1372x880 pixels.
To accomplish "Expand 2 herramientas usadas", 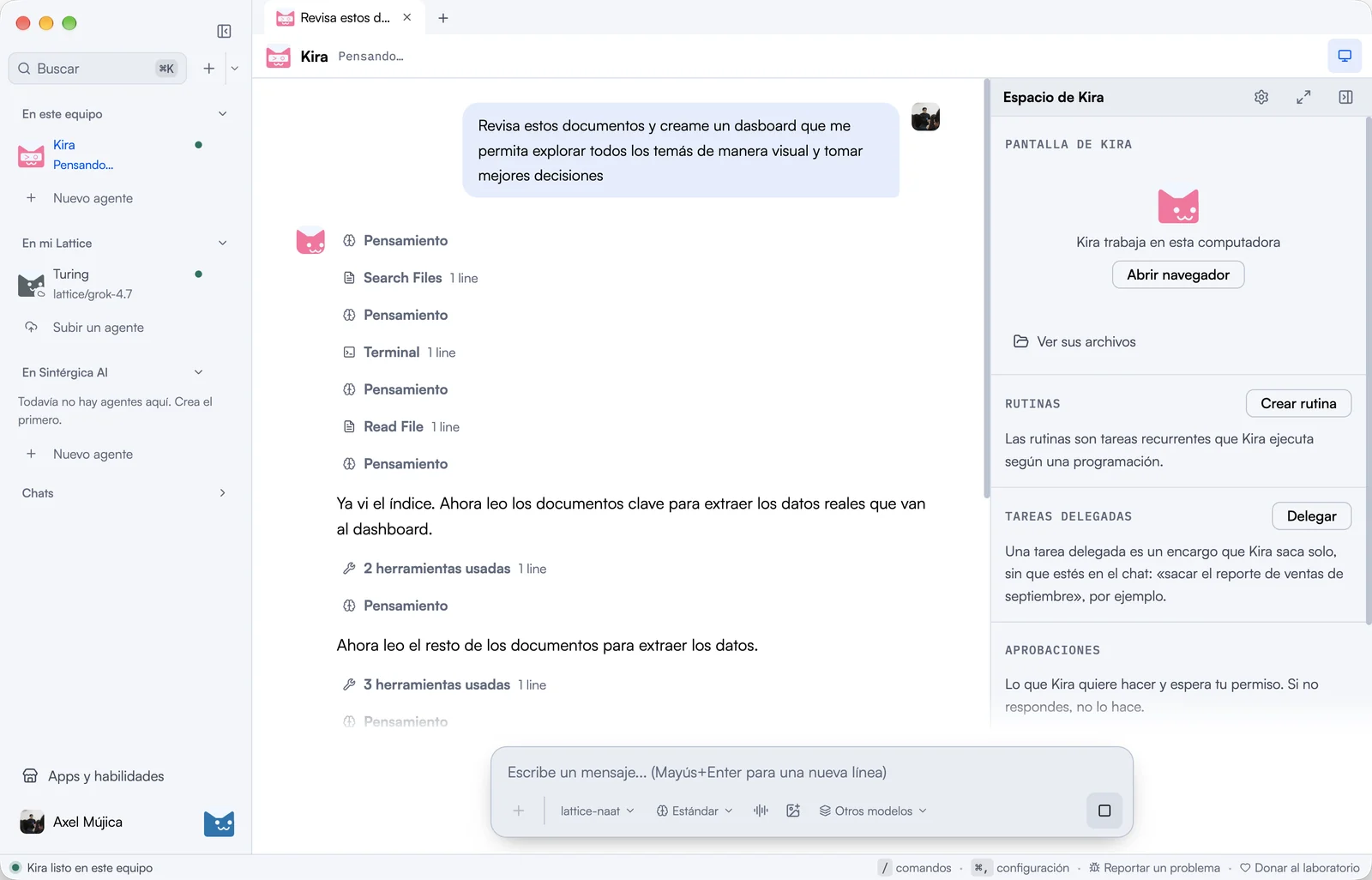I will pyautogui.click(x=444, y=569).
